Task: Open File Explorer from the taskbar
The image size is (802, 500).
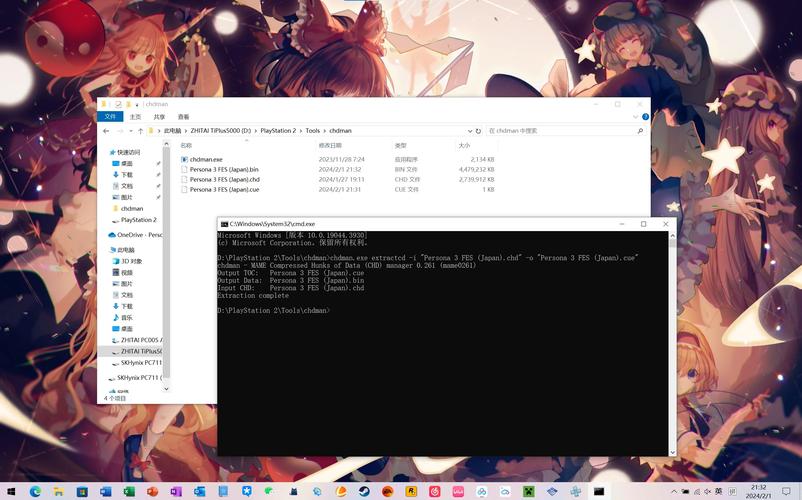Action: [58, 491]
